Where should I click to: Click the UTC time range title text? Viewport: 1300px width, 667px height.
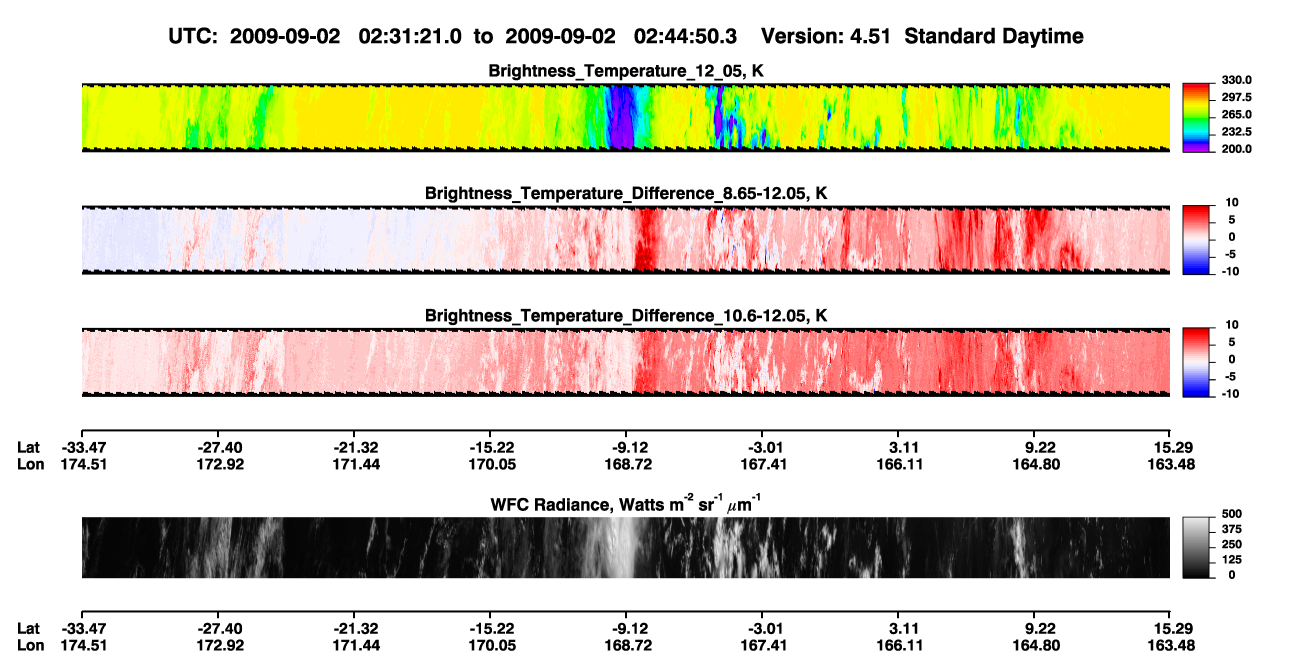(x=454, y=37)
